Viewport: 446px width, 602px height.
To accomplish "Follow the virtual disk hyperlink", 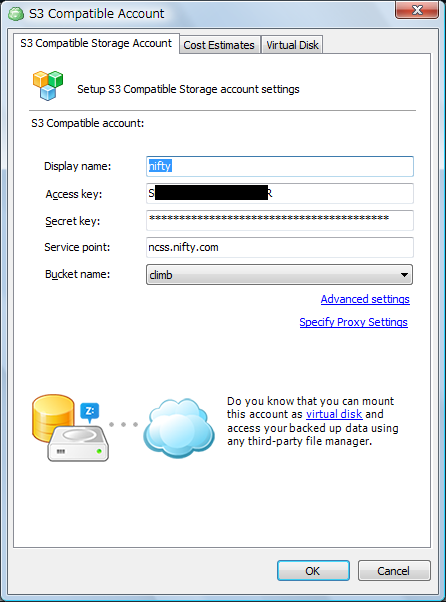I will click(334, 414).
